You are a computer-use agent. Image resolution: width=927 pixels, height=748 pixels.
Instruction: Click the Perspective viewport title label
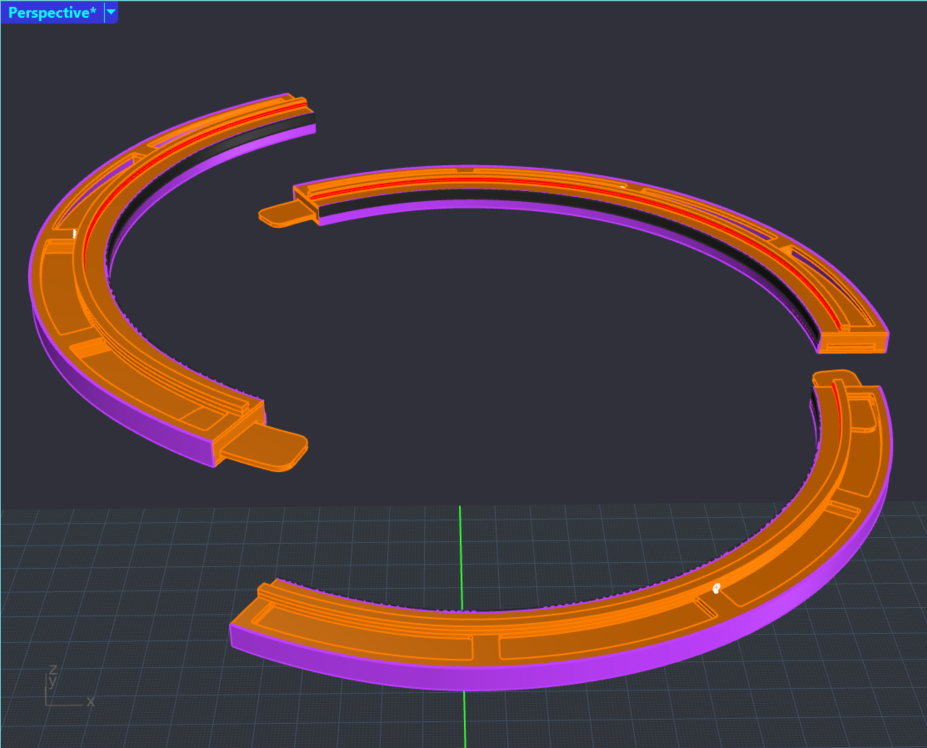point(52,13)
